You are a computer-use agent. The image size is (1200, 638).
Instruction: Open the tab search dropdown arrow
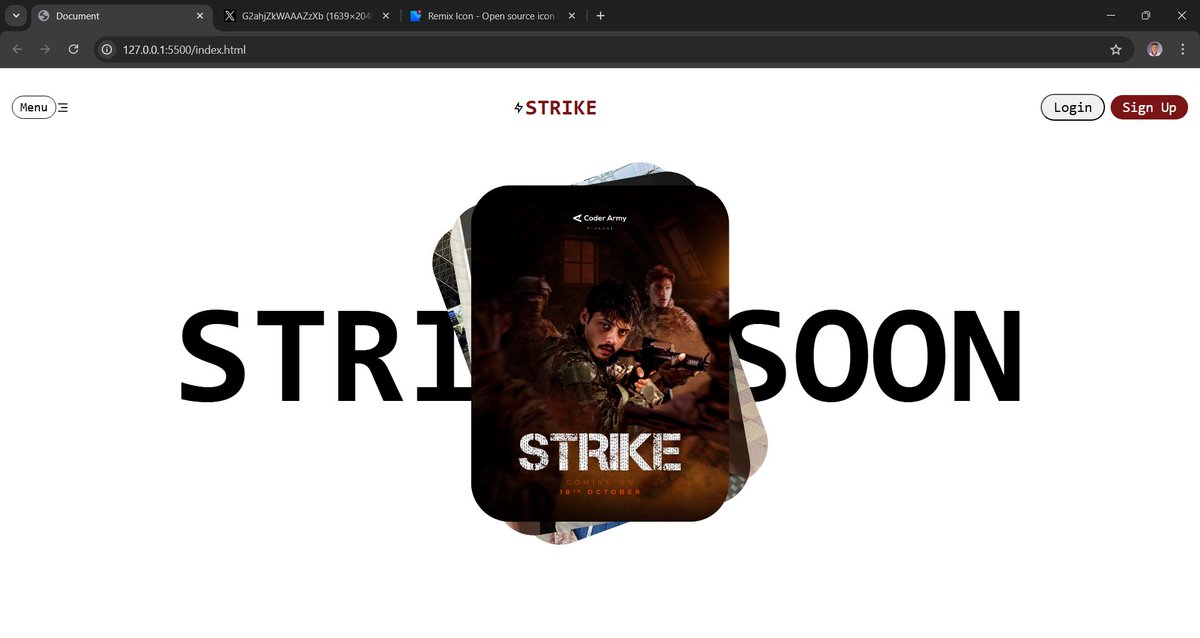click(16, 16)
